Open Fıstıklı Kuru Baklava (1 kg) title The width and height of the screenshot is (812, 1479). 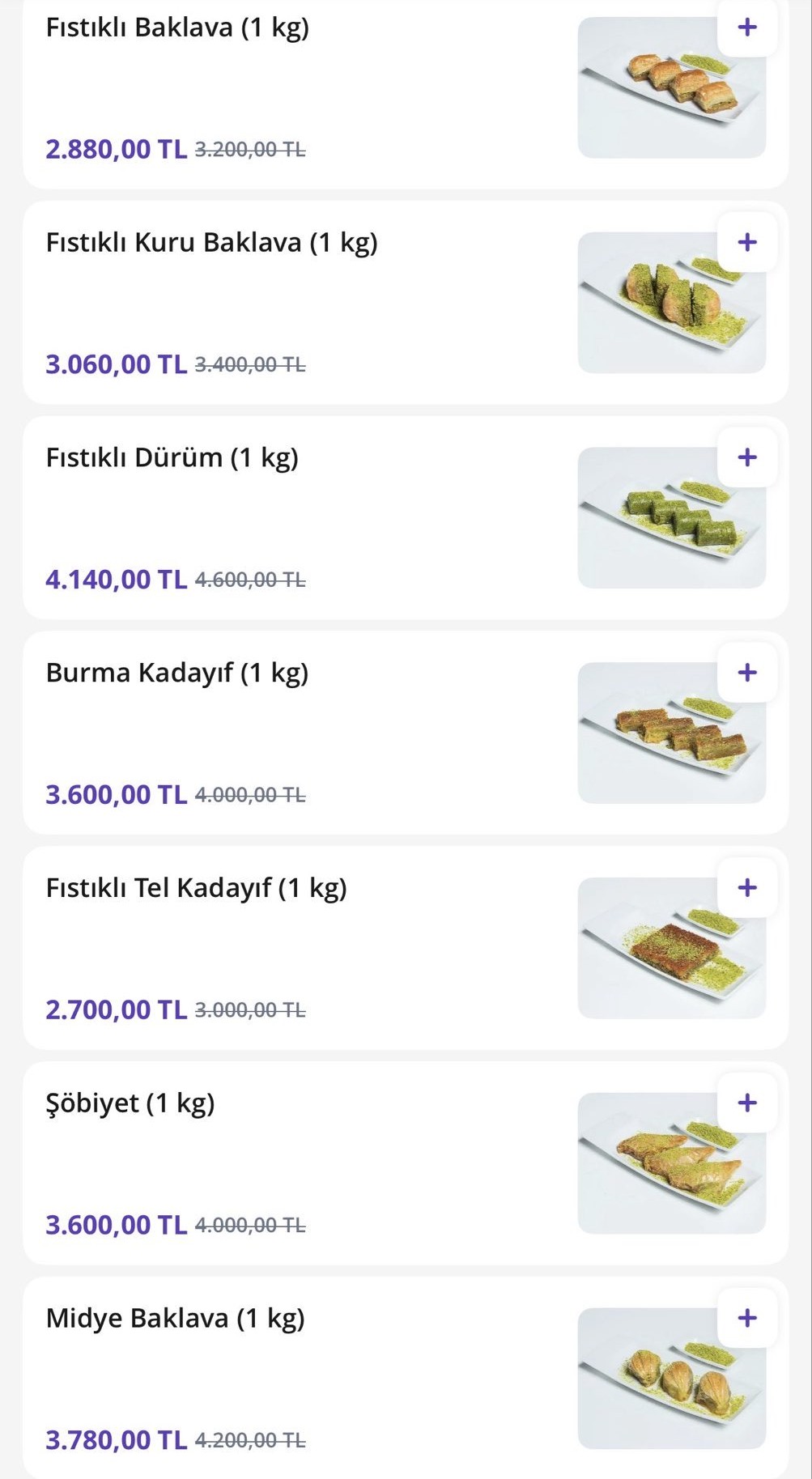(x=211, y=242)
